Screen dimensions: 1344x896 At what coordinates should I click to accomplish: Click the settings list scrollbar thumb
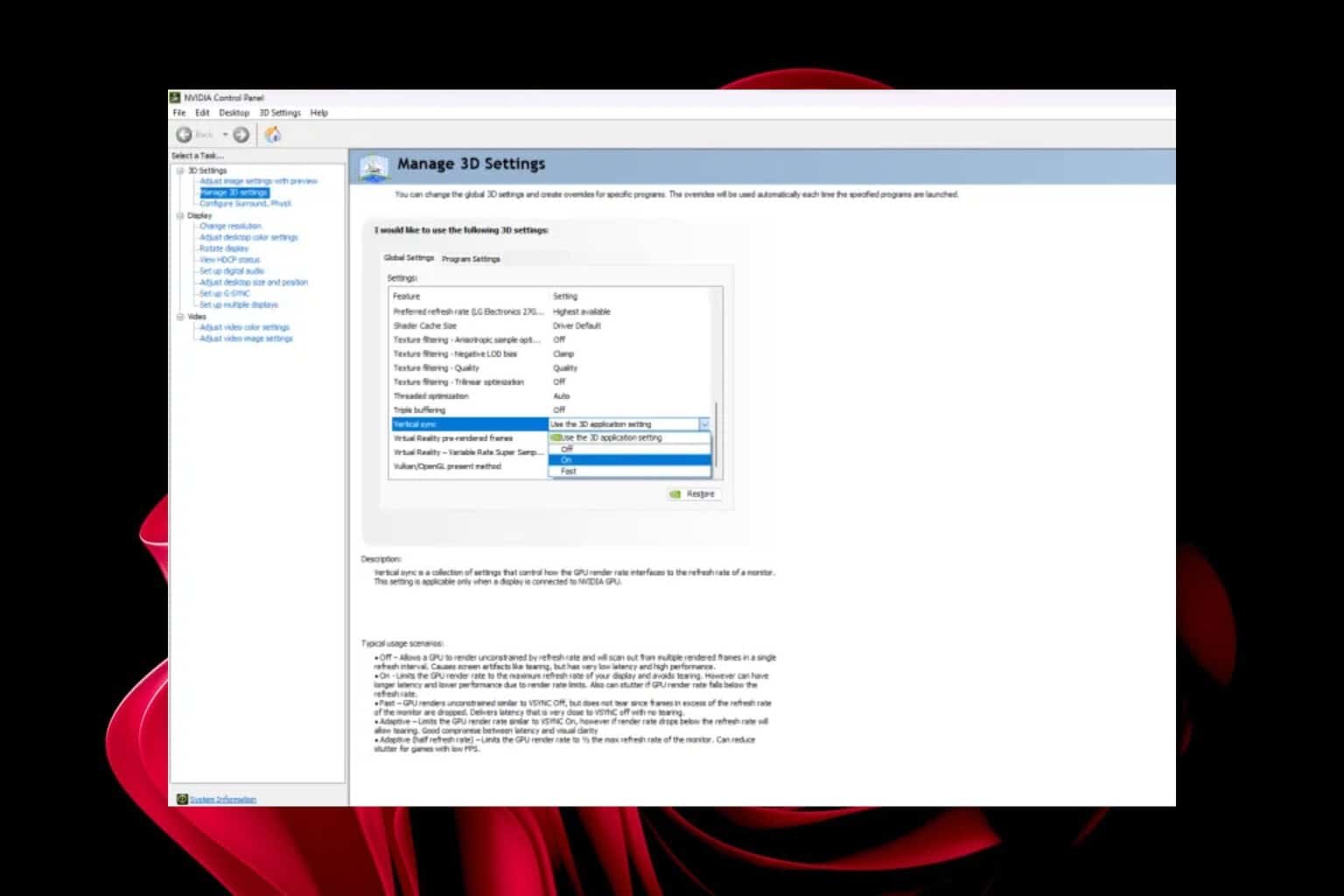tap(717, 435)
